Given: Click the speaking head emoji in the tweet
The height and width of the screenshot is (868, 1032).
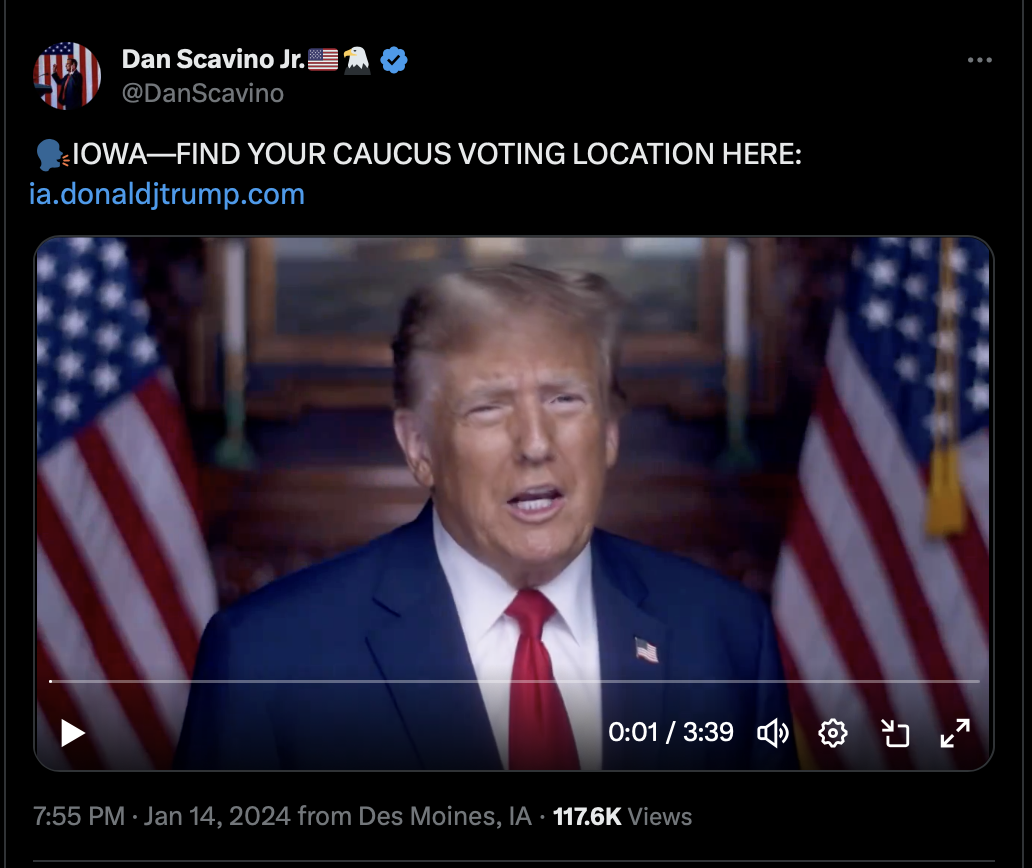Looking at the screenshot, I should [x=51, y=155].
